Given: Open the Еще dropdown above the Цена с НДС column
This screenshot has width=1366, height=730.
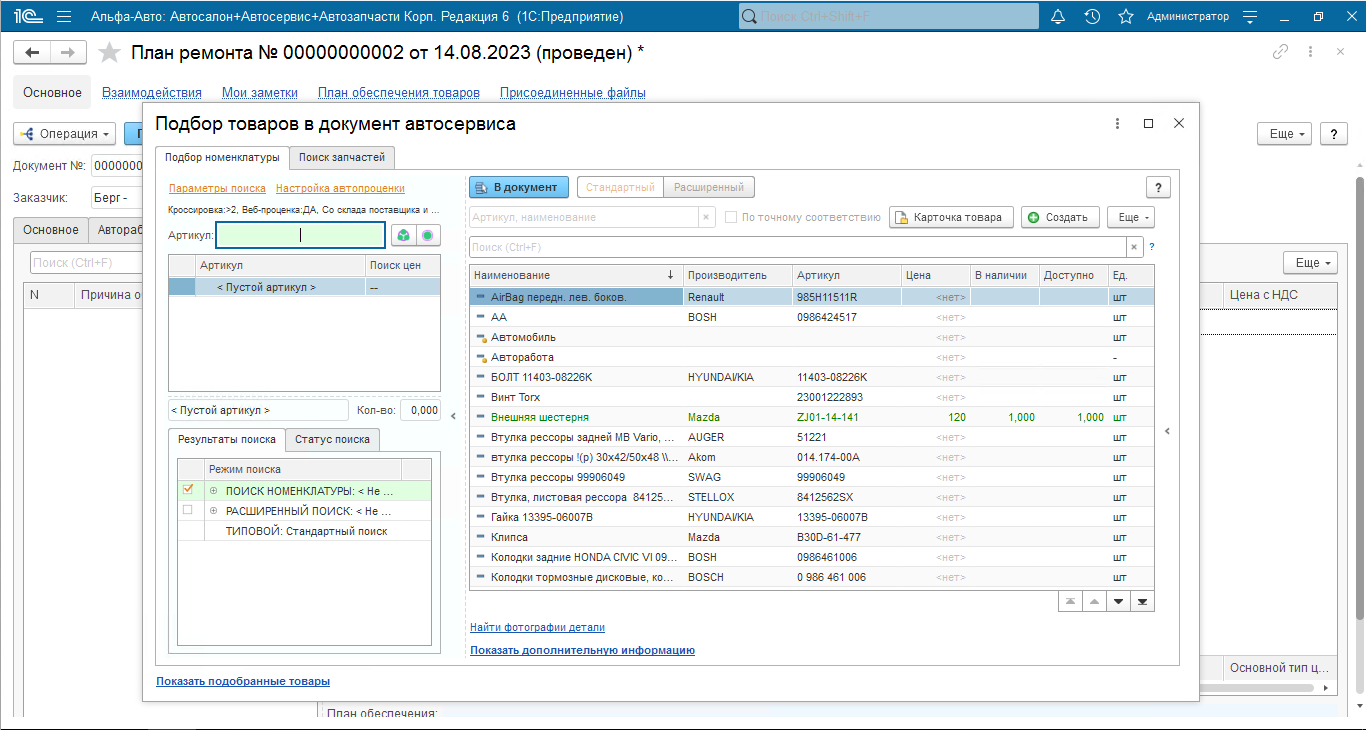Looking at the screenshot, I should (x=1310, y=263).
